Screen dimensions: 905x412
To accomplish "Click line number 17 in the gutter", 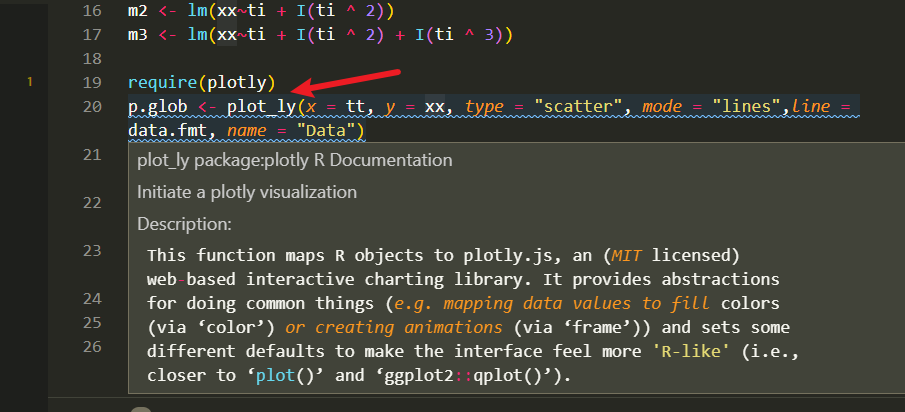I will click(x=91, y=35).
